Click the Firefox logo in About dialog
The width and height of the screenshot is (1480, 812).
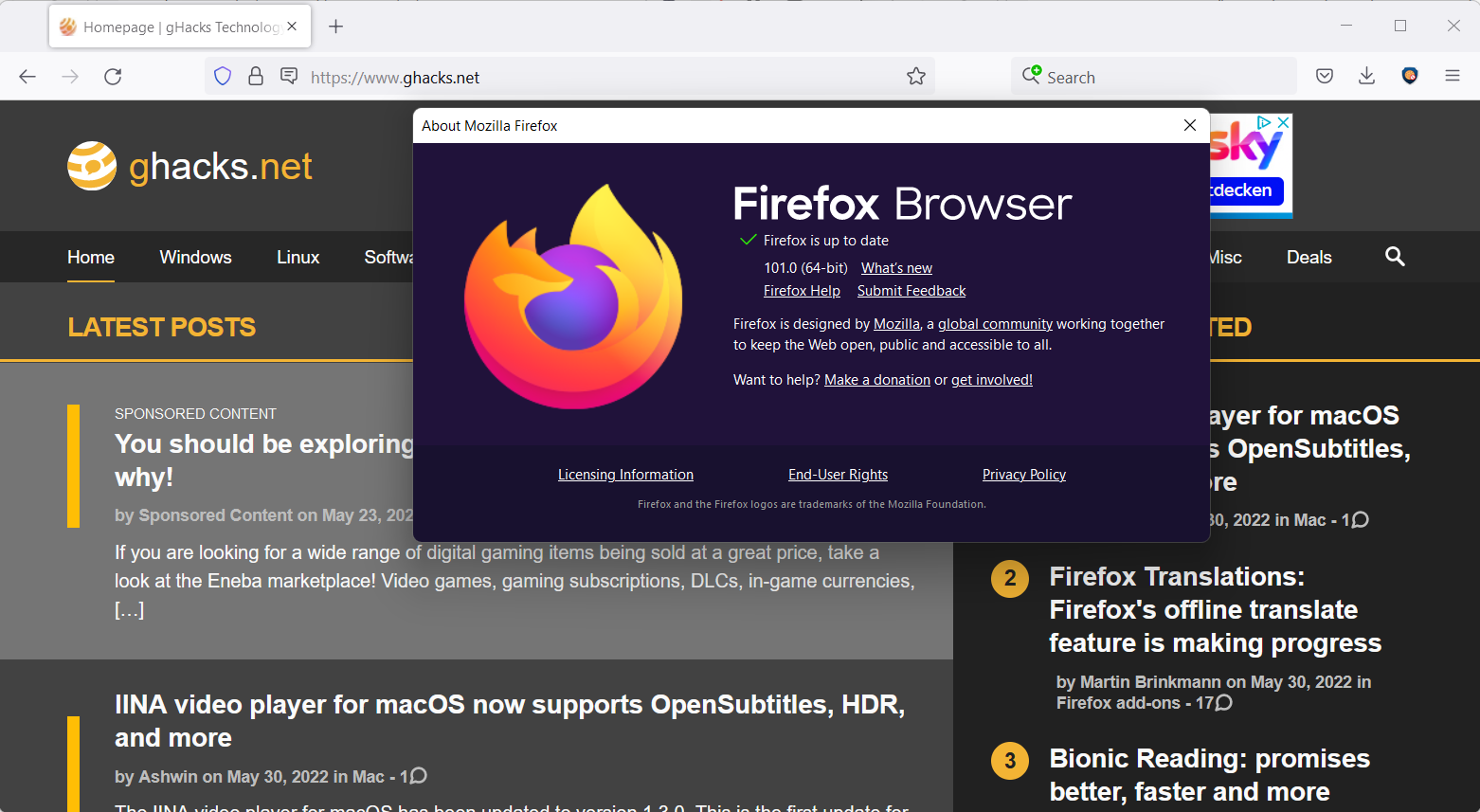click(573, 297)
